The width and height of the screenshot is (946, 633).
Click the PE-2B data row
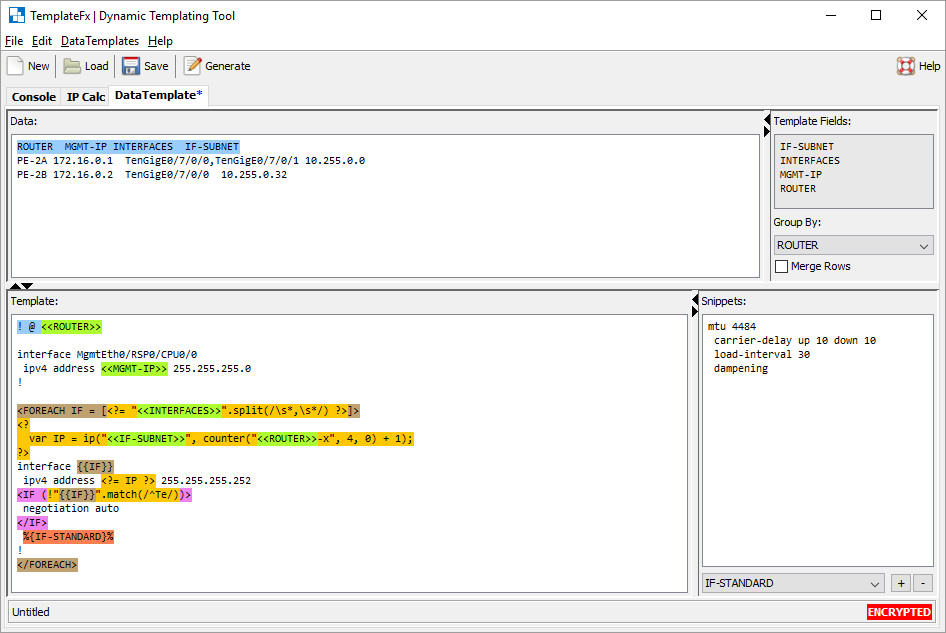tap(152, 174)
